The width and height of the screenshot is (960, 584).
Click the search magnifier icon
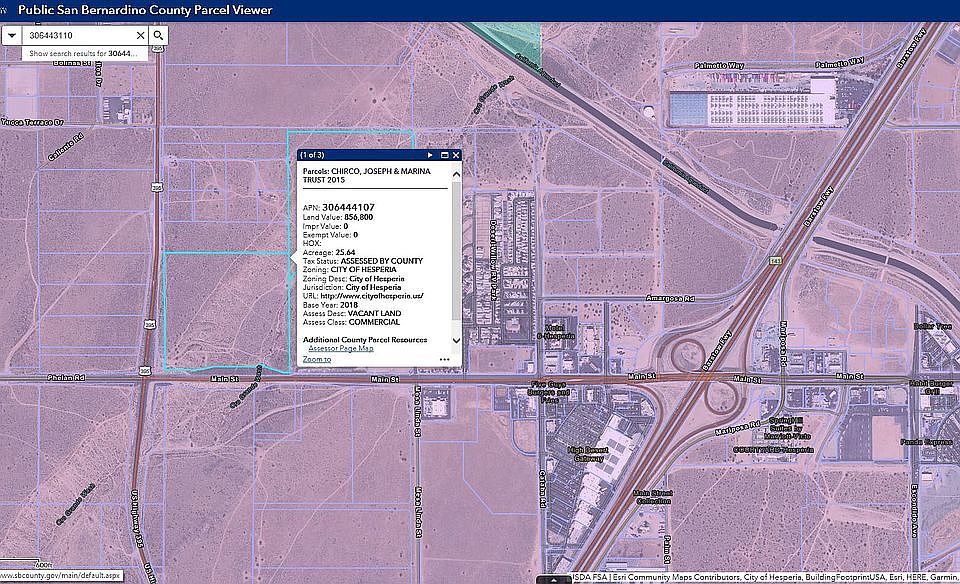pyautogui.click(x=158, y=36)
